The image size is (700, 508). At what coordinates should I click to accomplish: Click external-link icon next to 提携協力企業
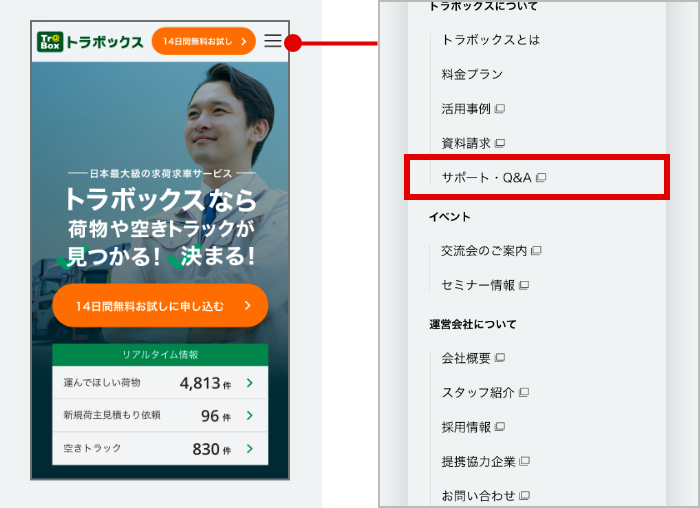(x=525, y=461)
